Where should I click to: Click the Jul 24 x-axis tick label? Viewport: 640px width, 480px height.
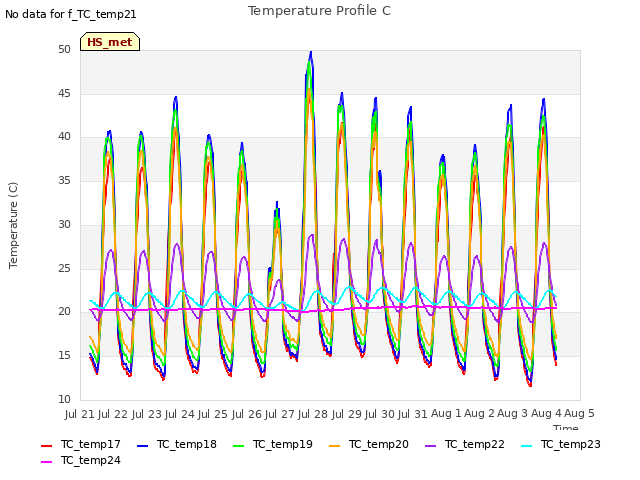click(180, 414)
